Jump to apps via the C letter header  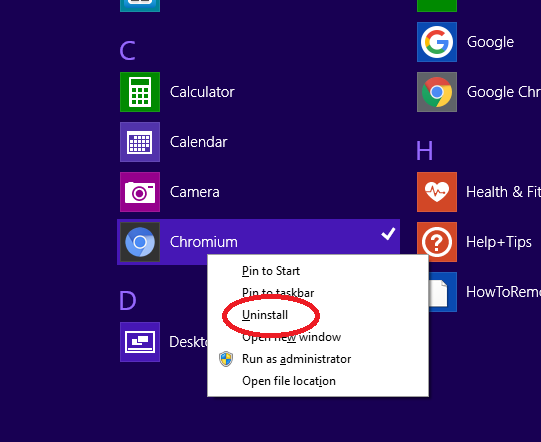pyautogui.click(x=127, y=51)
